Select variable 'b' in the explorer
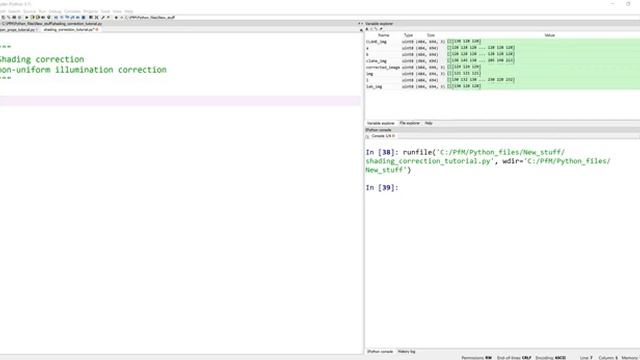This screenshot has height=360, width=640. pos(502,54)
